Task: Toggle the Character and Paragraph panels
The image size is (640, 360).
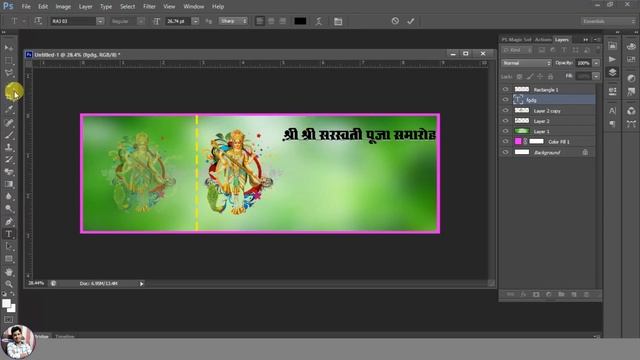Action: (x=338, y=21)
